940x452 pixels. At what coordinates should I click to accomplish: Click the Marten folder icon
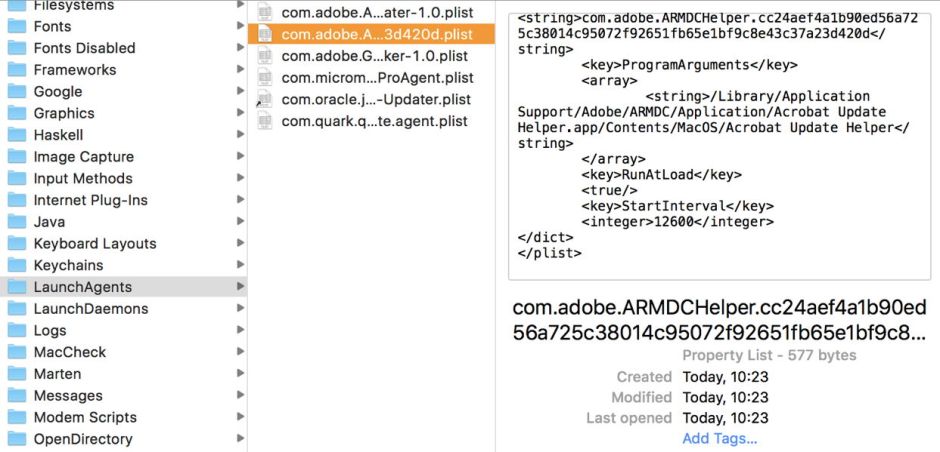16,373
